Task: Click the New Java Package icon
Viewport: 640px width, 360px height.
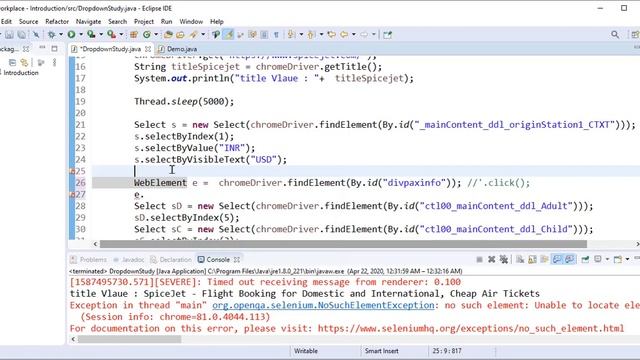Action: click(134, 35)
